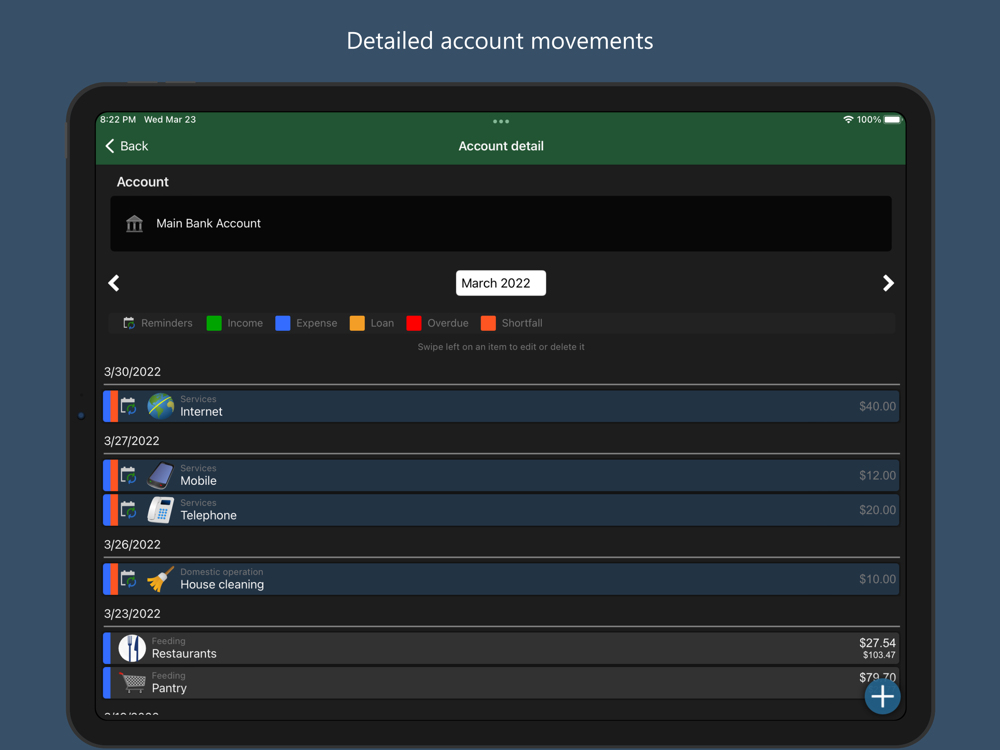
Task: Click the Account detail title
Action: click(x=501, y=146)
